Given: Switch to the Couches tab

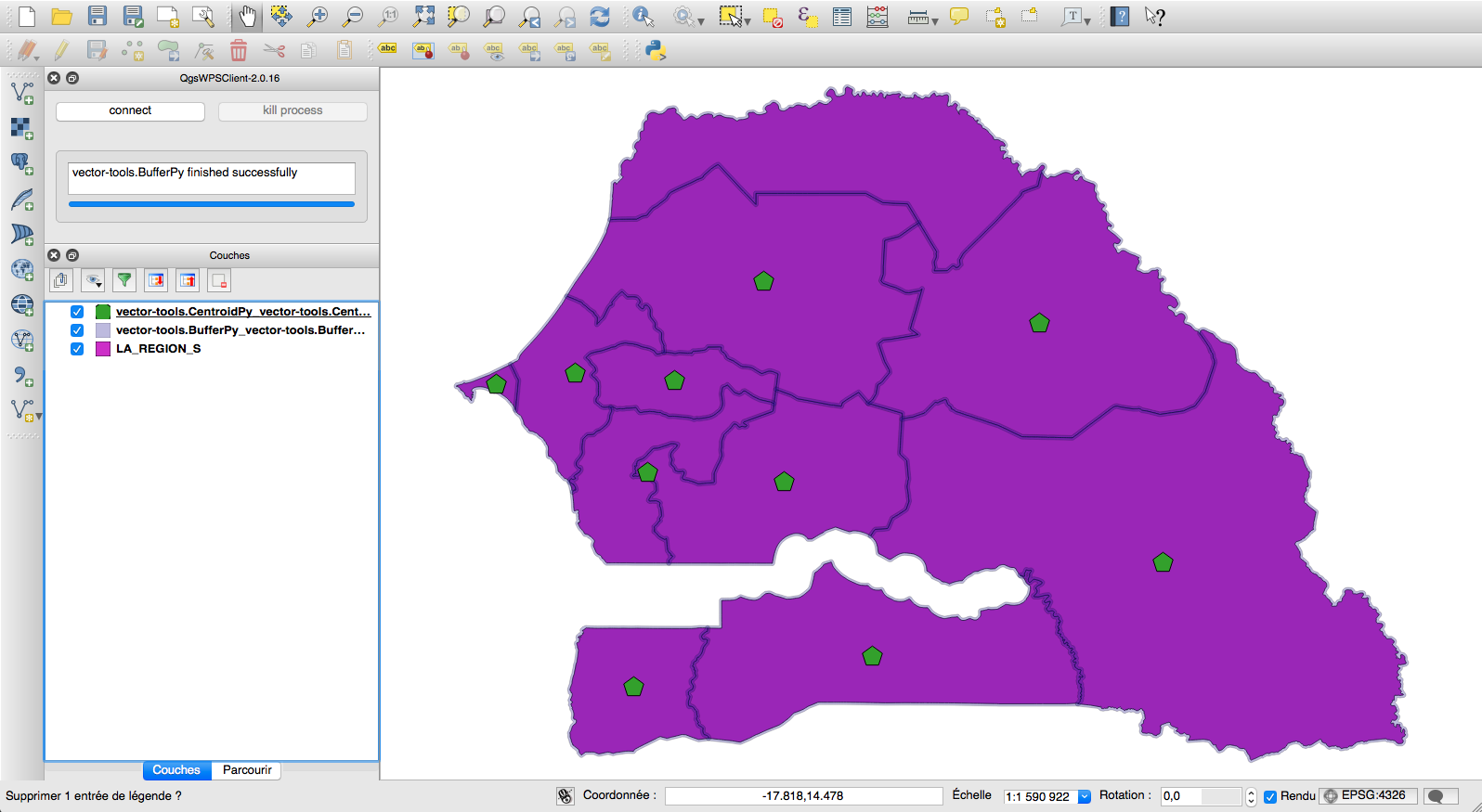Looking at the screenshot, I should click(176, 770).
